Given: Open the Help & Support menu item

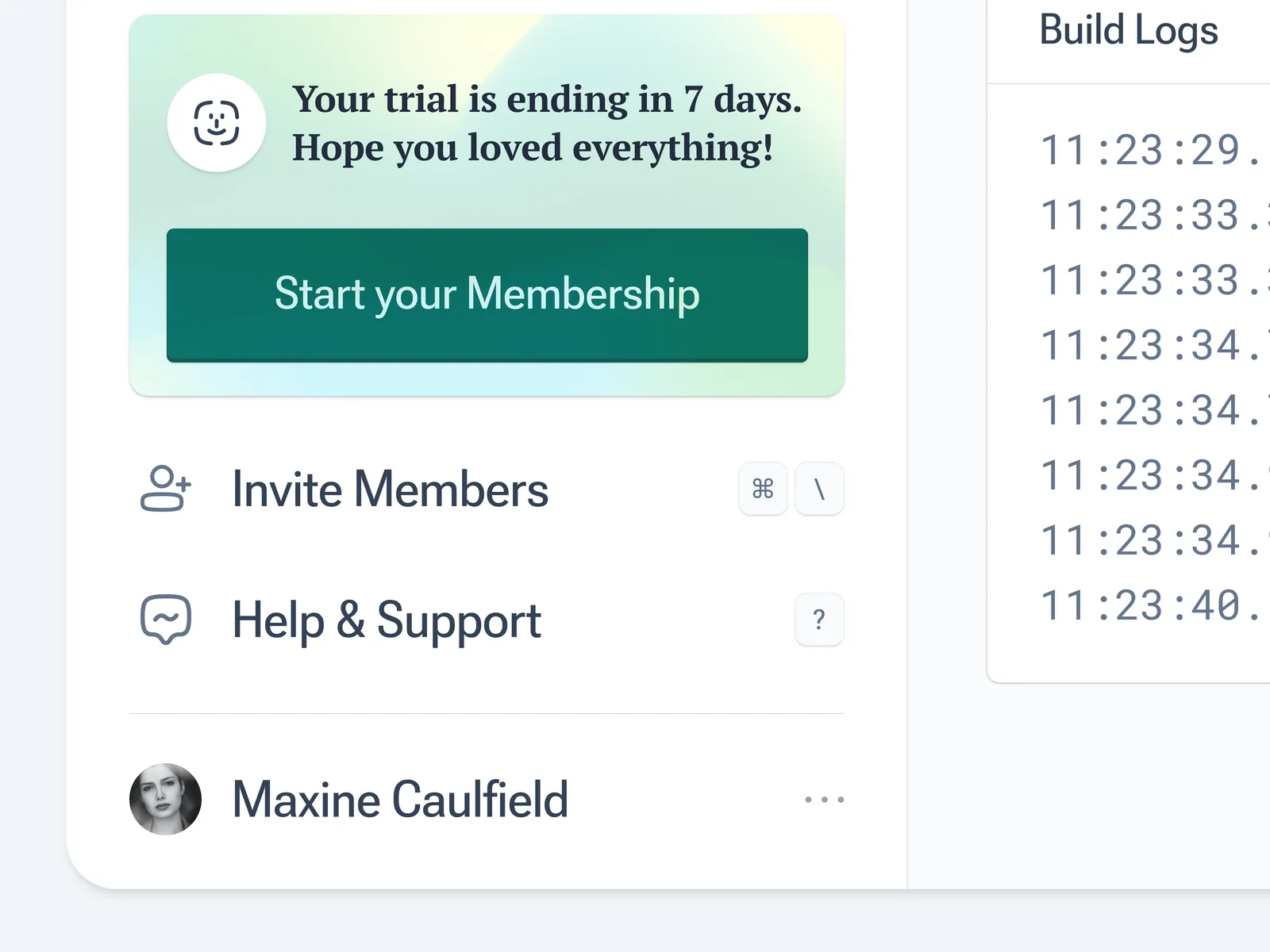Looking at the screenshot, I should (x=387, y=620).
